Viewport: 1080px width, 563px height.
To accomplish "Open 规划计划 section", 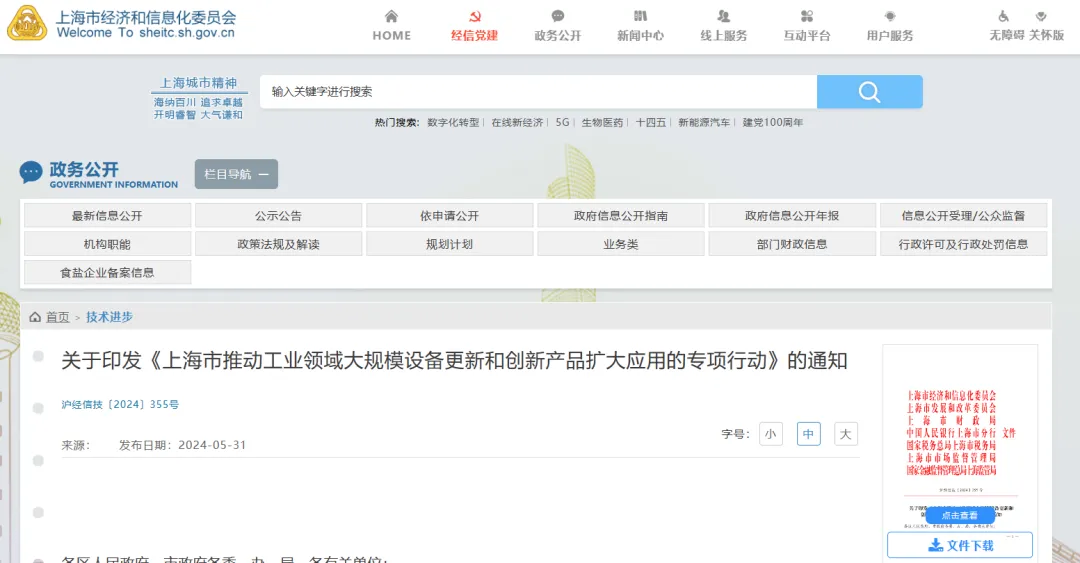I will click(450, 244).
